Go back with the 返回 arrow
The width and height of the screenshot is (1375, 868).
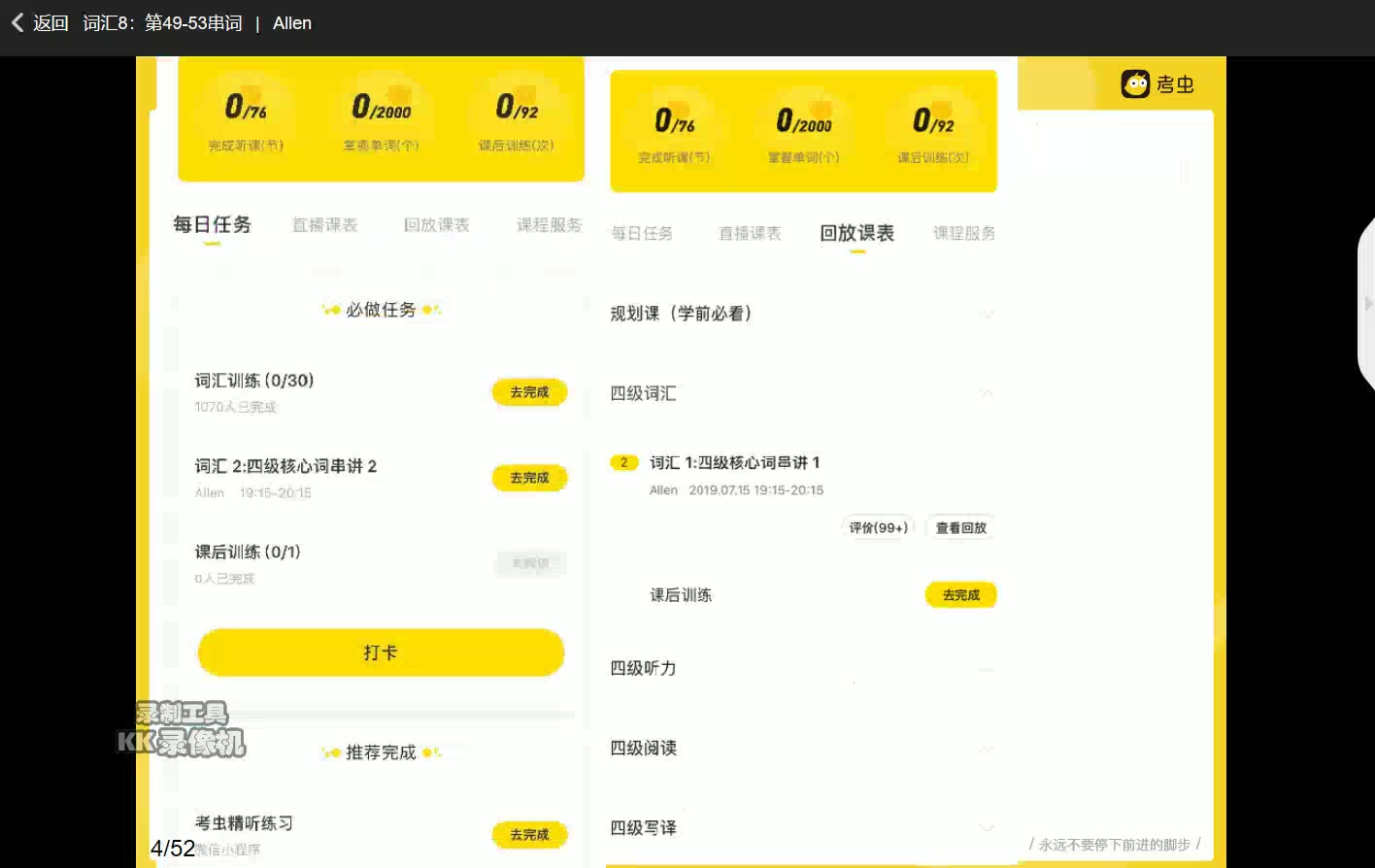click(x=39, y=23)
